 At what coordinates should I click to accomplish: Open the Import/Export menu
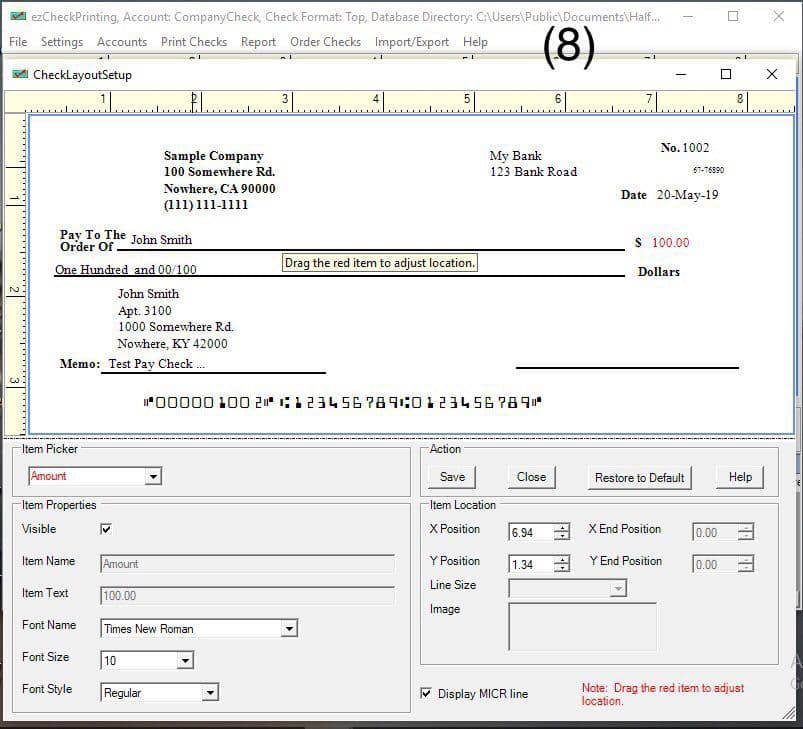(411, 42)
